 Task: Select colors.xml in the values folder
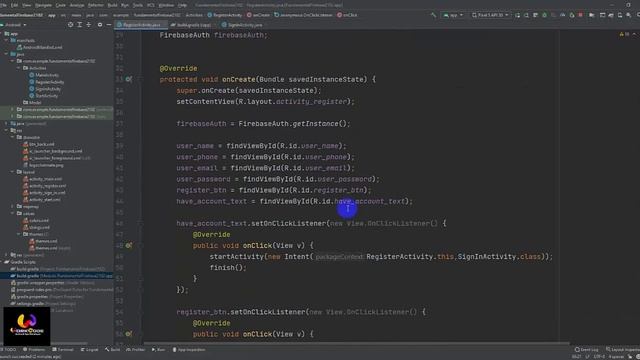click(36, 220)
